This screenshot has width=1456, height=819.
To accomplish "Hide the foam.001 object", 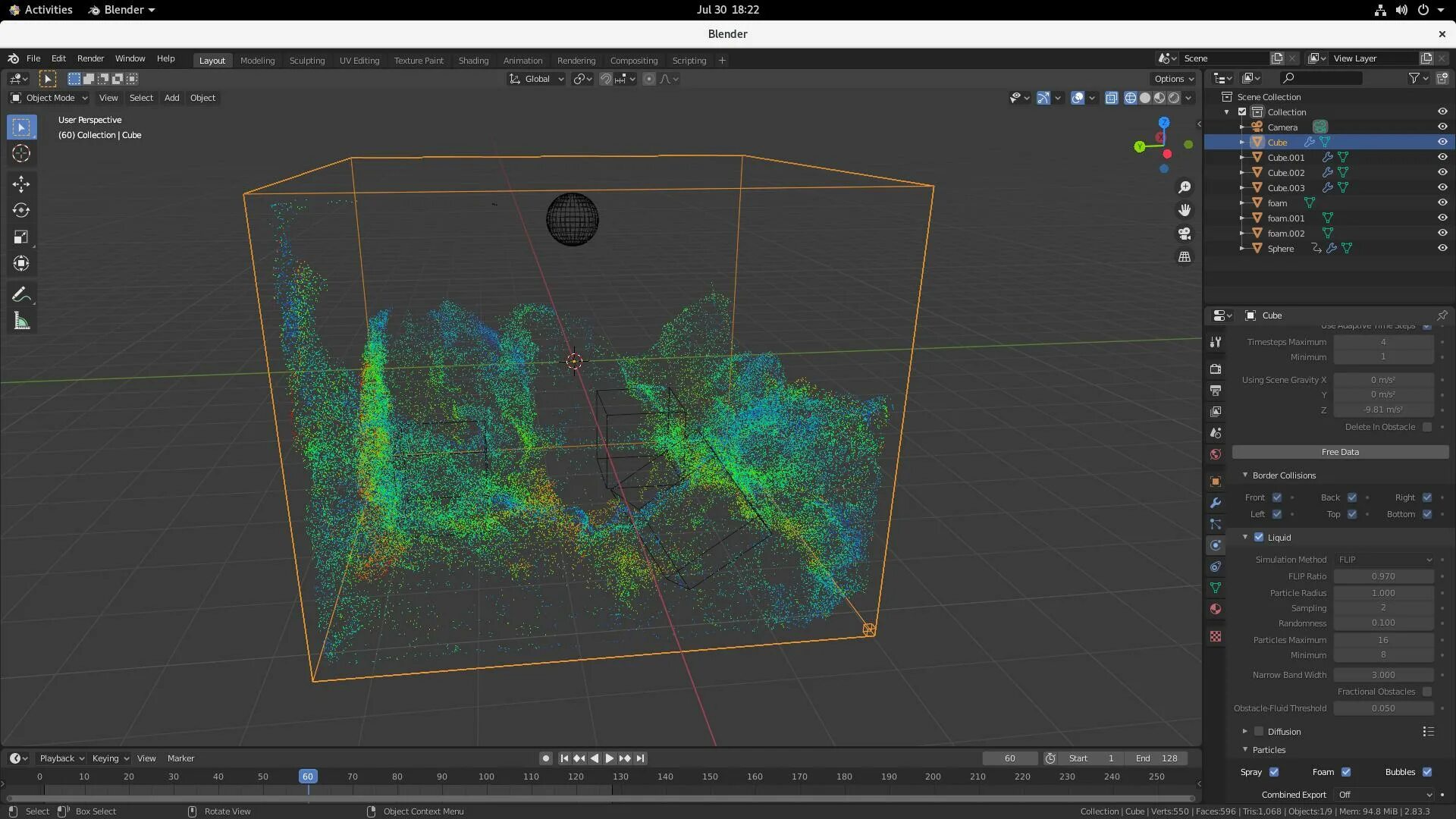I will point(1442,218).
